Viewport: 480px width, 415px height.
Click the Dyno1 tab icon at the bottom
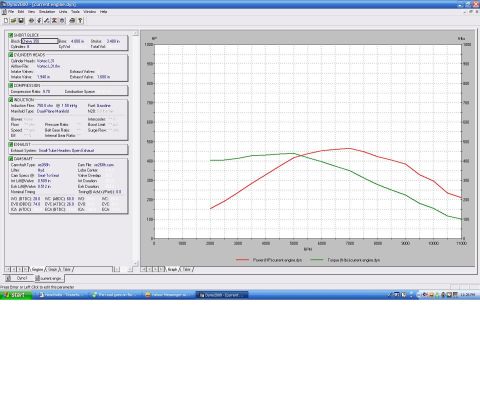point(8,278)
